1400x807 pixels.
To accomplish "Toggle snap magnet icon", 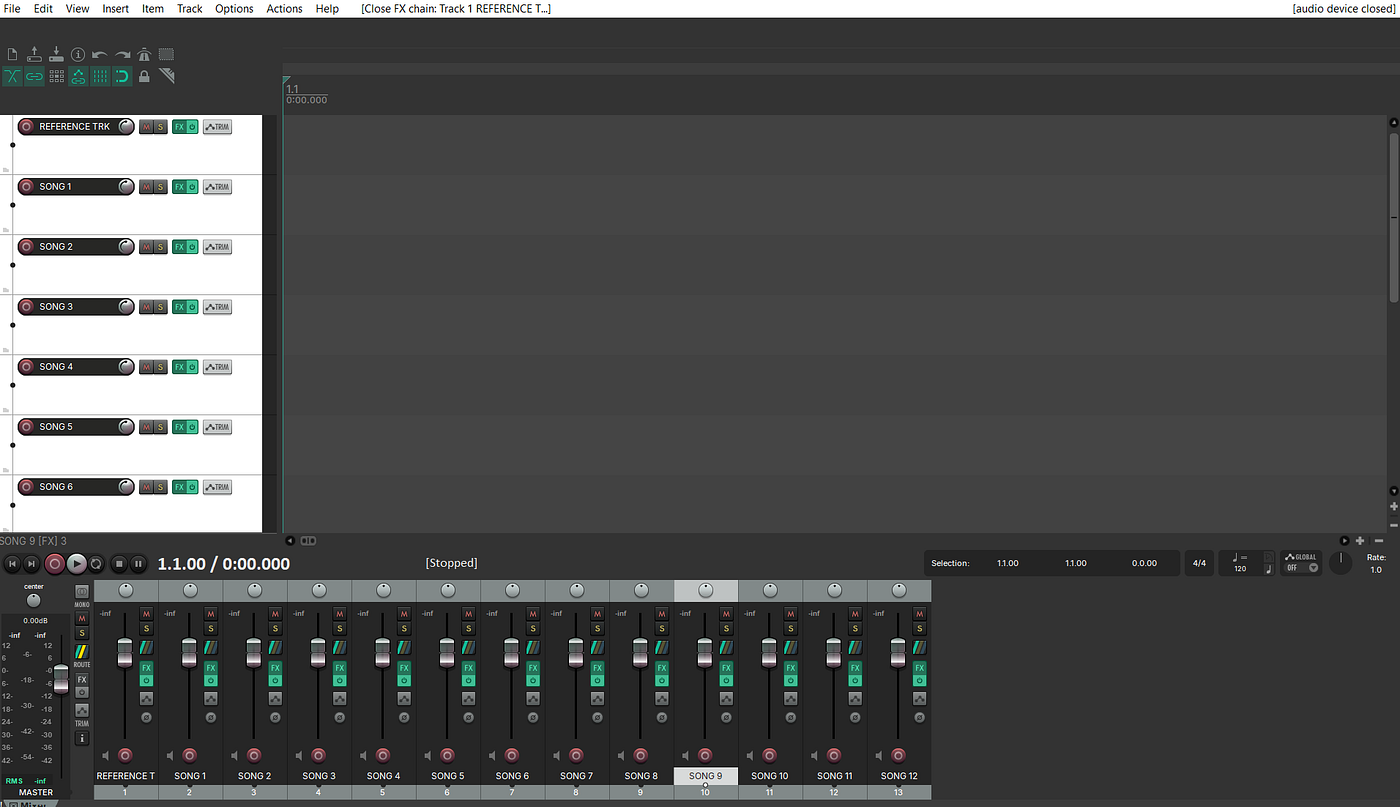I will tap(122, 76).
